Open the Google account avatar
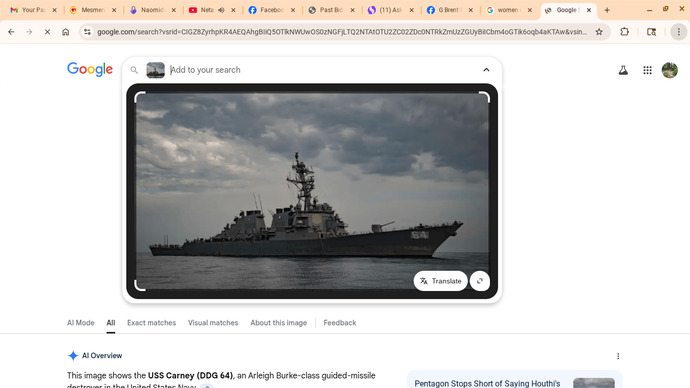This screenshot has height=388, width=690. tap(670, 70)
